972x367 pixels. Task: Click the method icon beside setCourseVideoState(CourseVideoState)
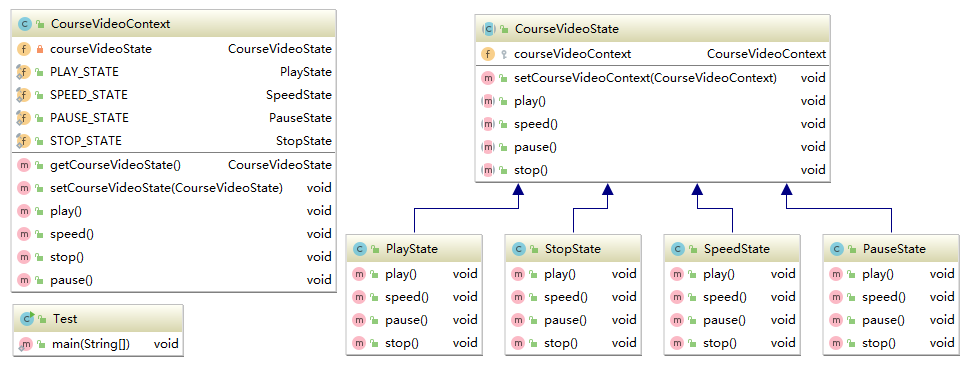tap(24, 188)
